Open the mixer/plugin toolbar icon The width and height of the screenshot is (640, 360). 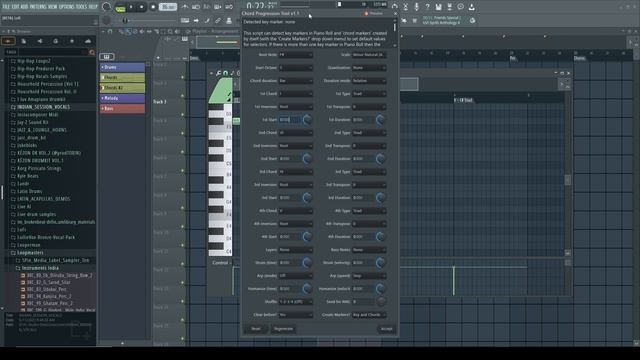(x=229, y=20)
